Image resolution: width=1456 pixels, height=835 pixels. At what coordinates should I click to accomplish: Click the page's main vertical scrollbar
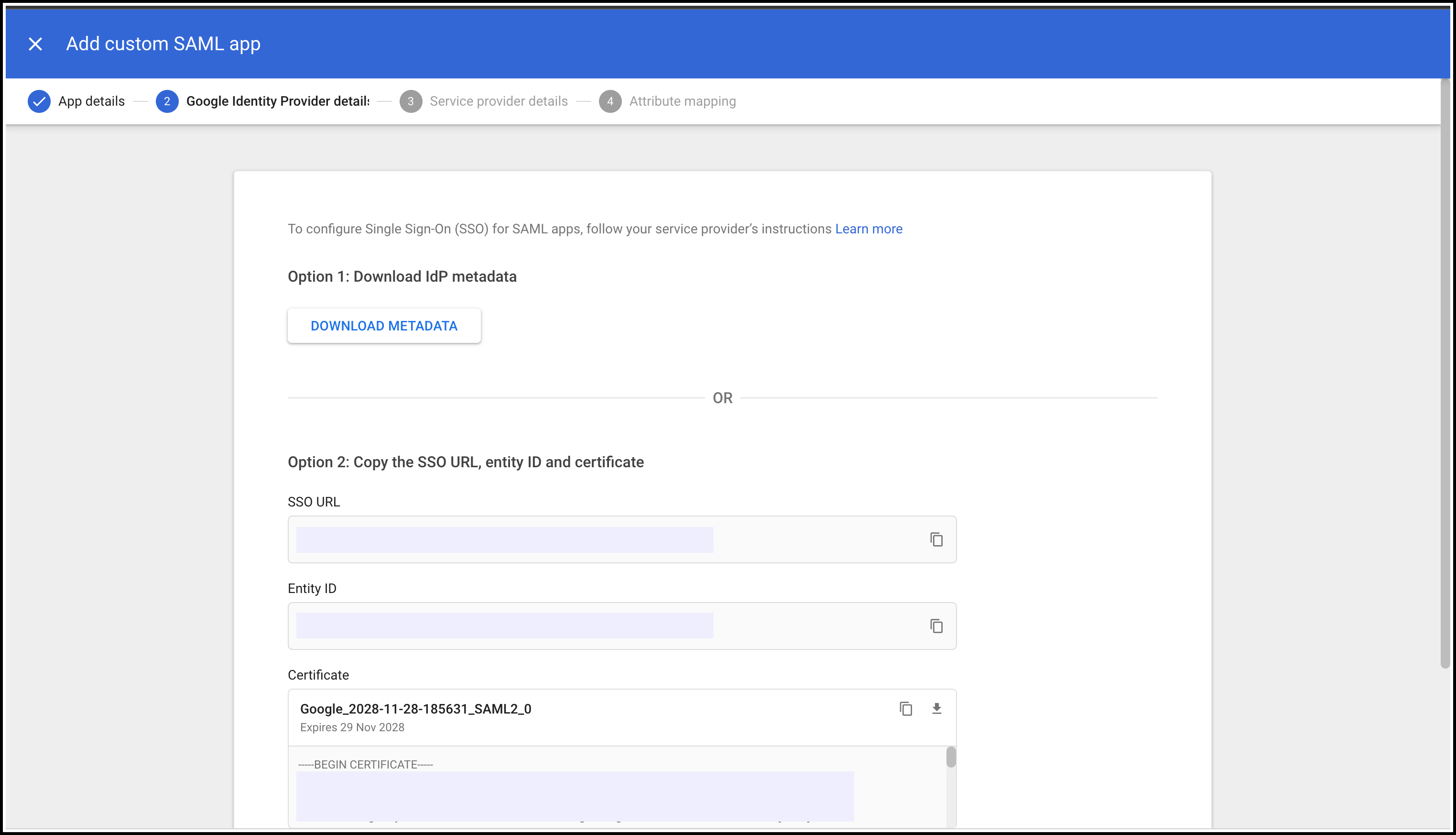coord(1445,373)
